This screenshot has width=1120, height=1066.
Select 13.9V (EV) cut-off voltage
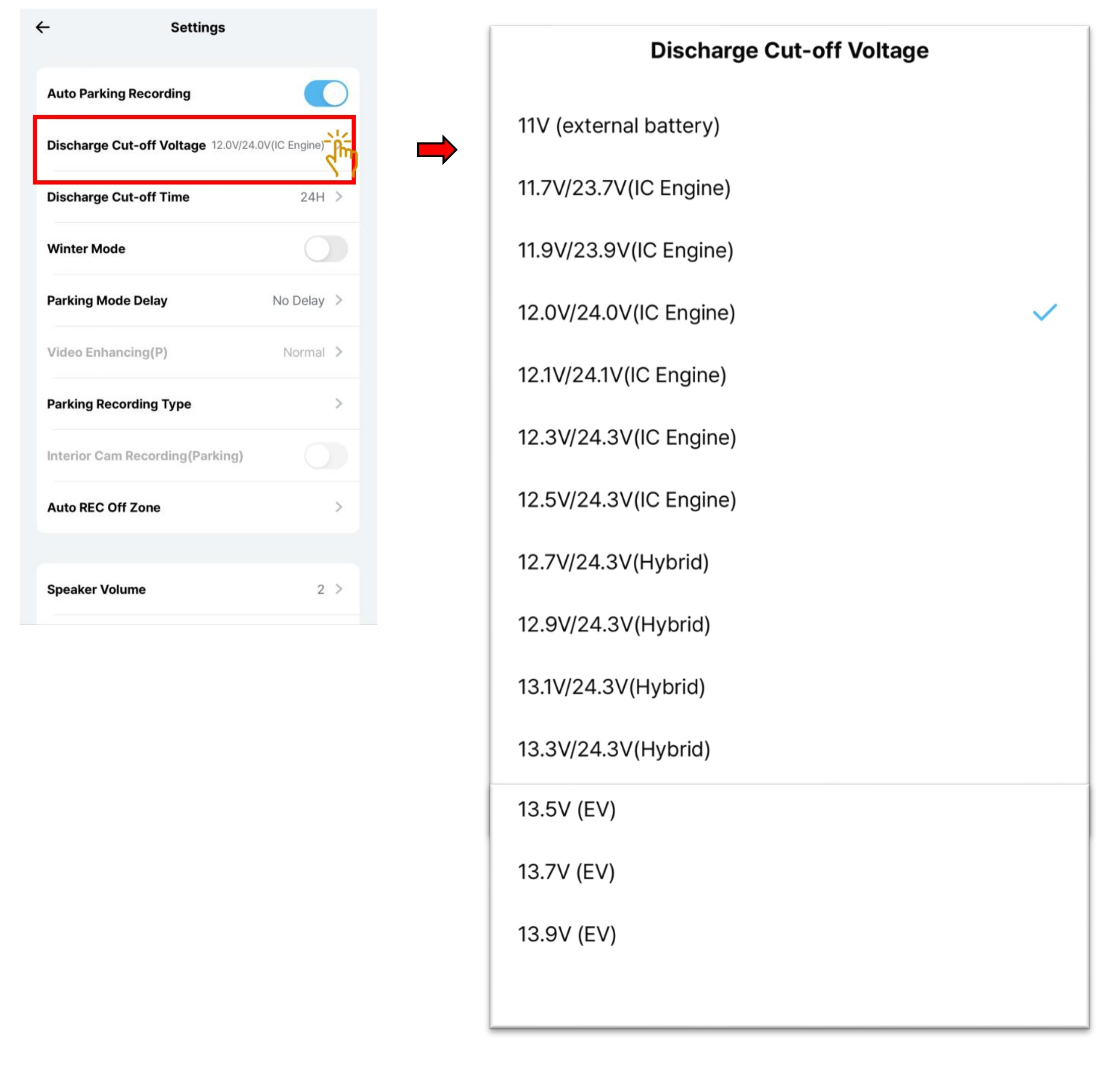click(566, 934)
